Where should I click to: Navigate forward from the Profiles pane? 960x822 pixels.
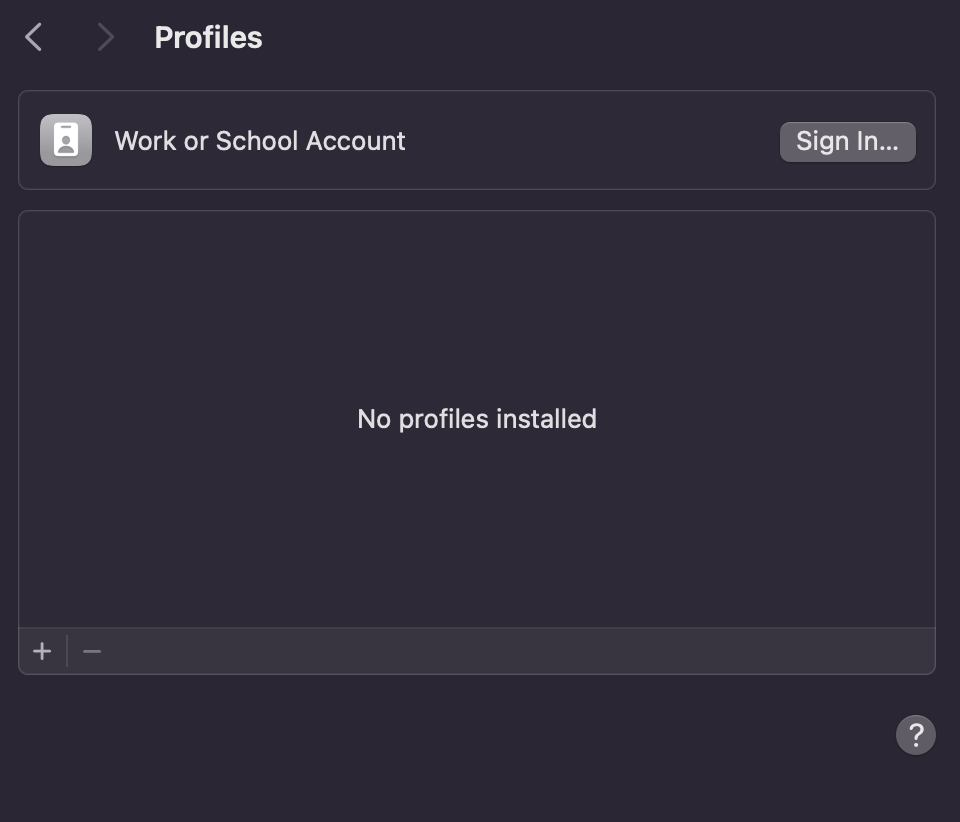pos(105,37)
